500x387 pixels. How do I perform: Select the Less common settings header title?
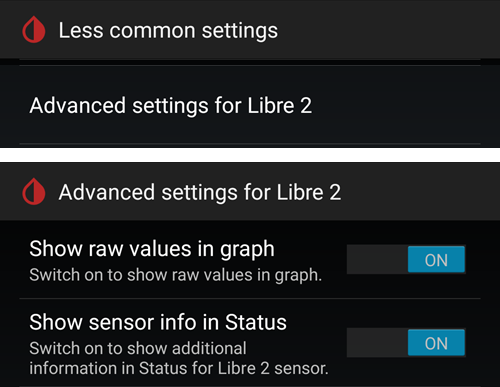168,31
